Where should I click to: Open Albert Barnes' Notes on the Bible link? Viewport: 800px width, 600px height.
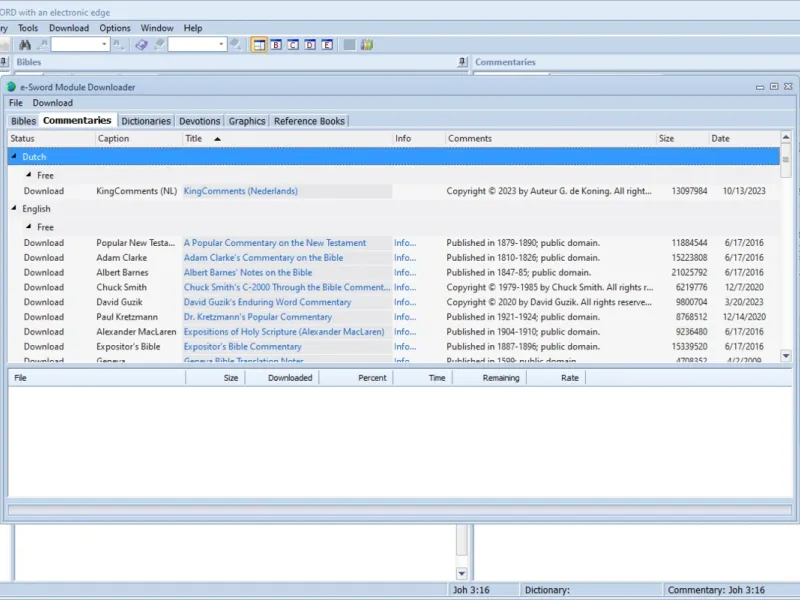(x=248, y=272)
